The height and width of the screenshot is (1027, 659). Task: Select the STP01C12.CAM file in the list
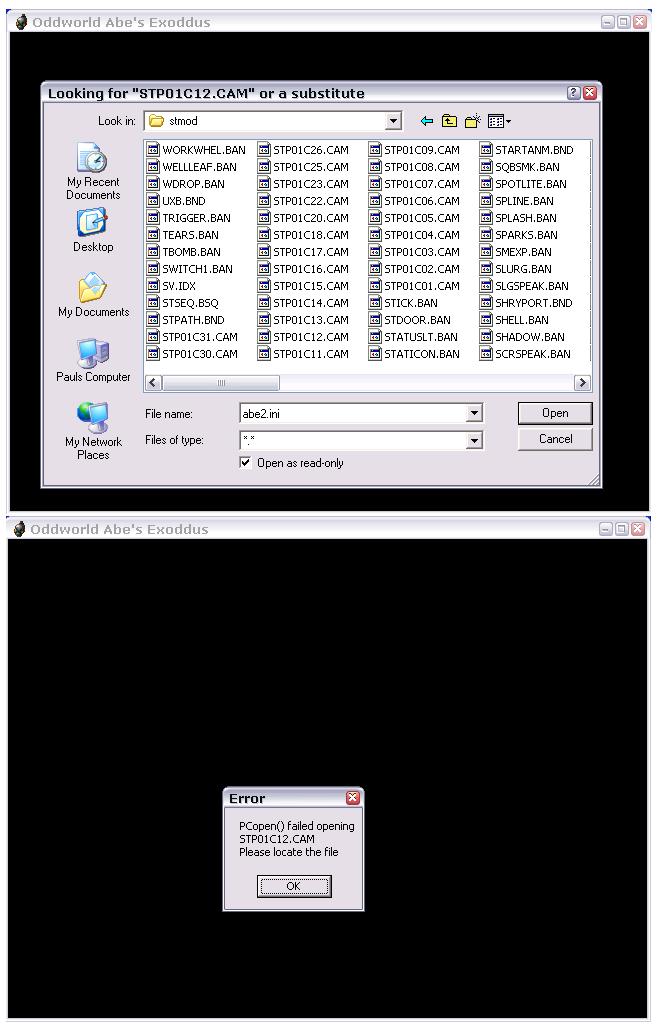coord(310,337)
